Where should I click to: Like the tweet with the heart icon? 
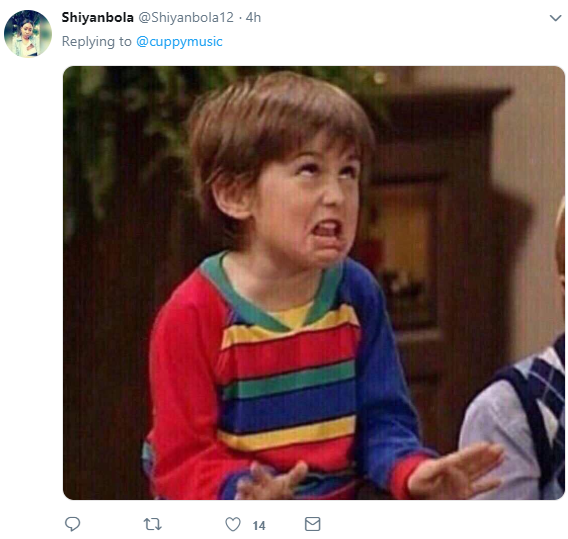(233, 524)
